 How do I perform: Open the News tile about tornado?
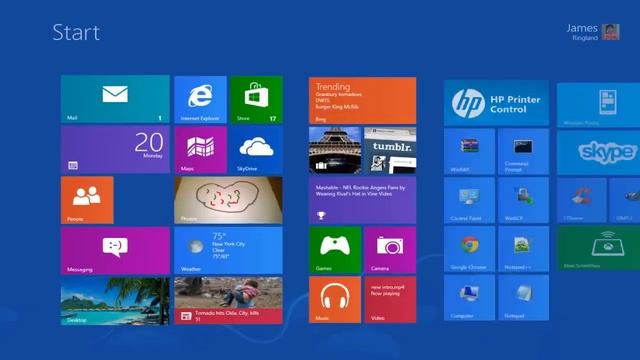(228, 301)
